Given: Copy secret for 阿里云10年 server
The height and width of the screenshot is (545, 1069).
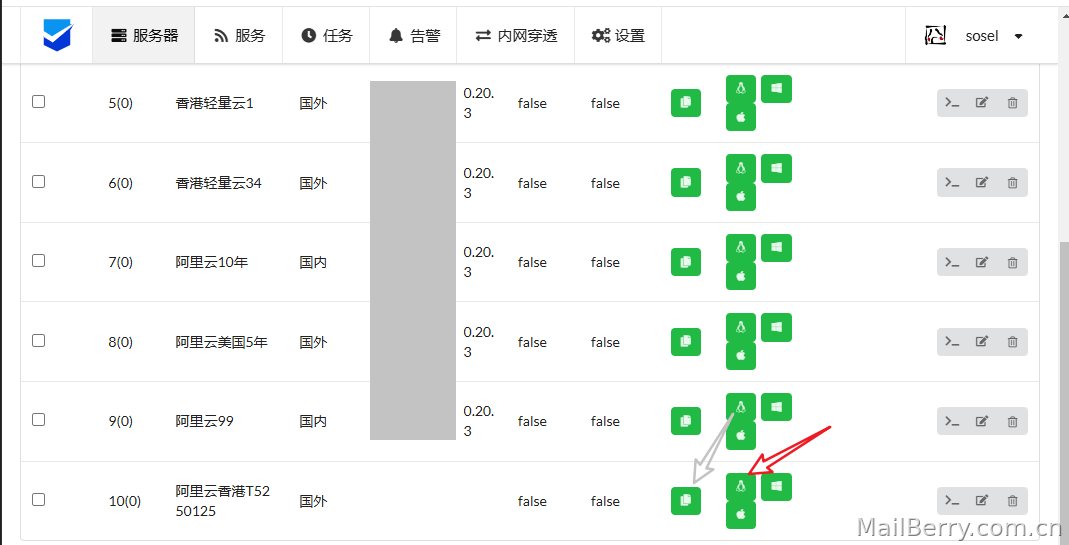Looking at the screenshot, I should (x=686, y=262).
